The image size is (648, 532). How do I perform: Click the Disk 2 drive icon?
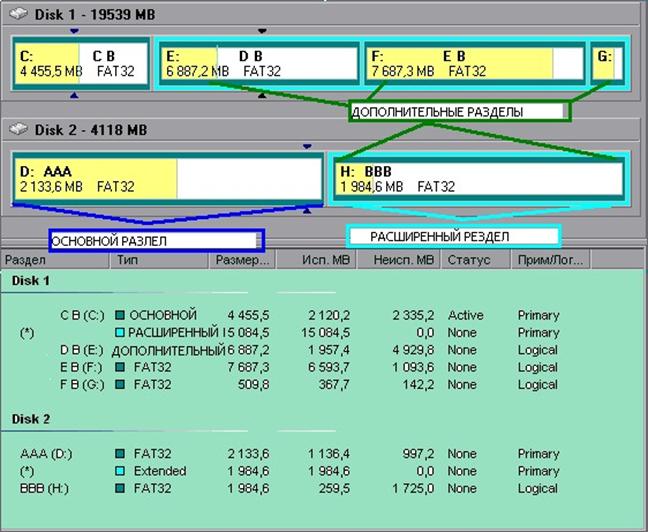(x=19, y=129)
